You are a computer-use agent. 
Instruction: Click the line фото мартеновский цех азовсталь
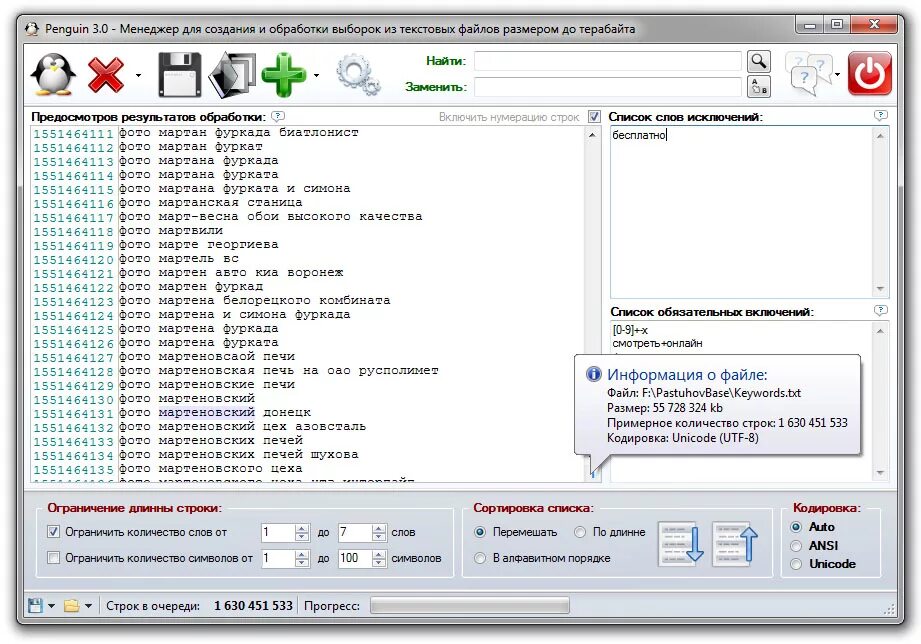pos(243,427)
